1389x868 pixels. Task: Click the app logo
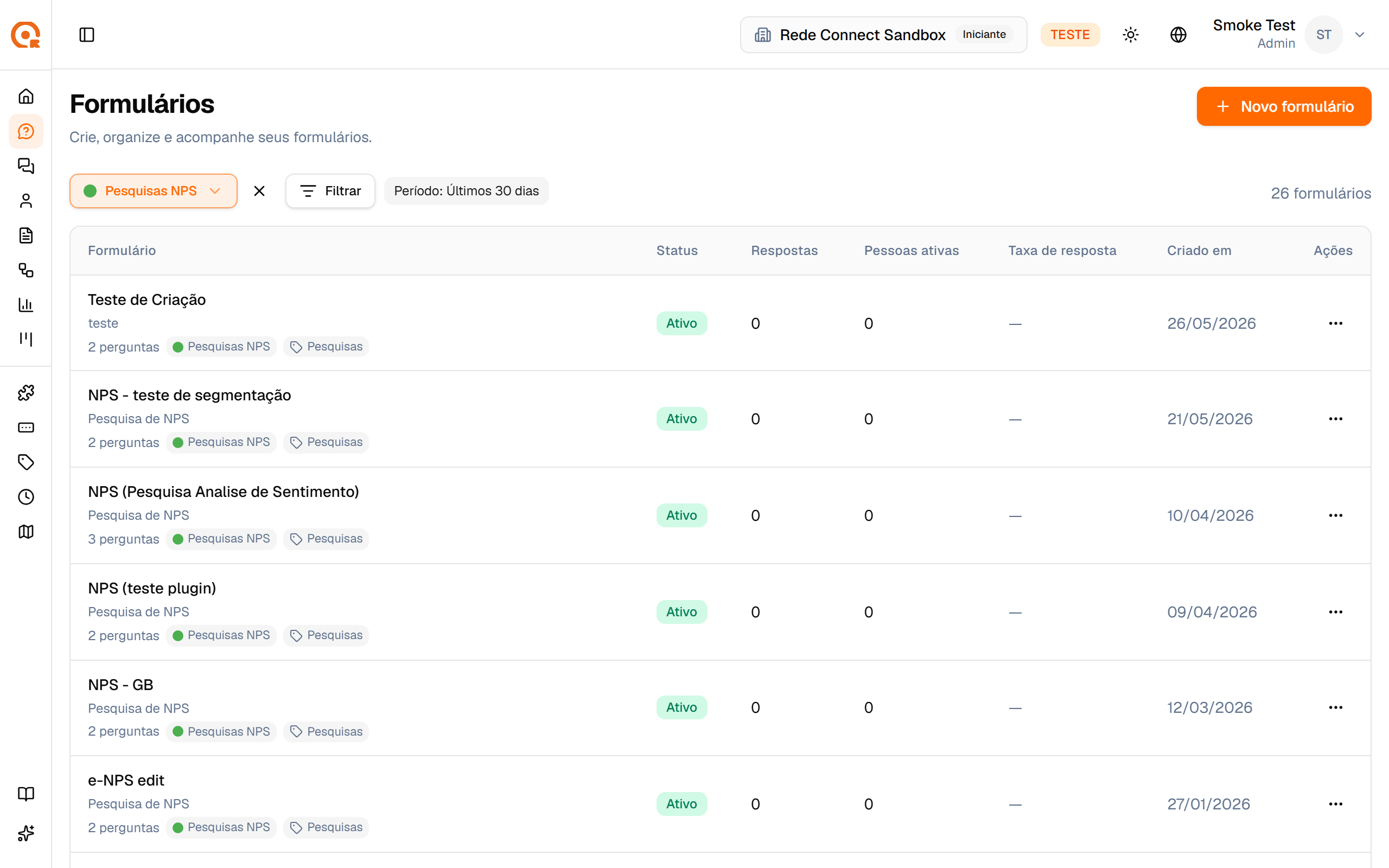[x=26, y=34]
